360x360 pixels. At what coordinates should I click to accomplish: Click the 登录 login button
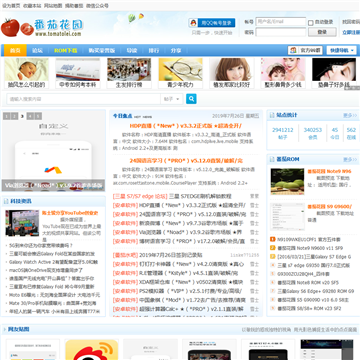tap(322, 32)
